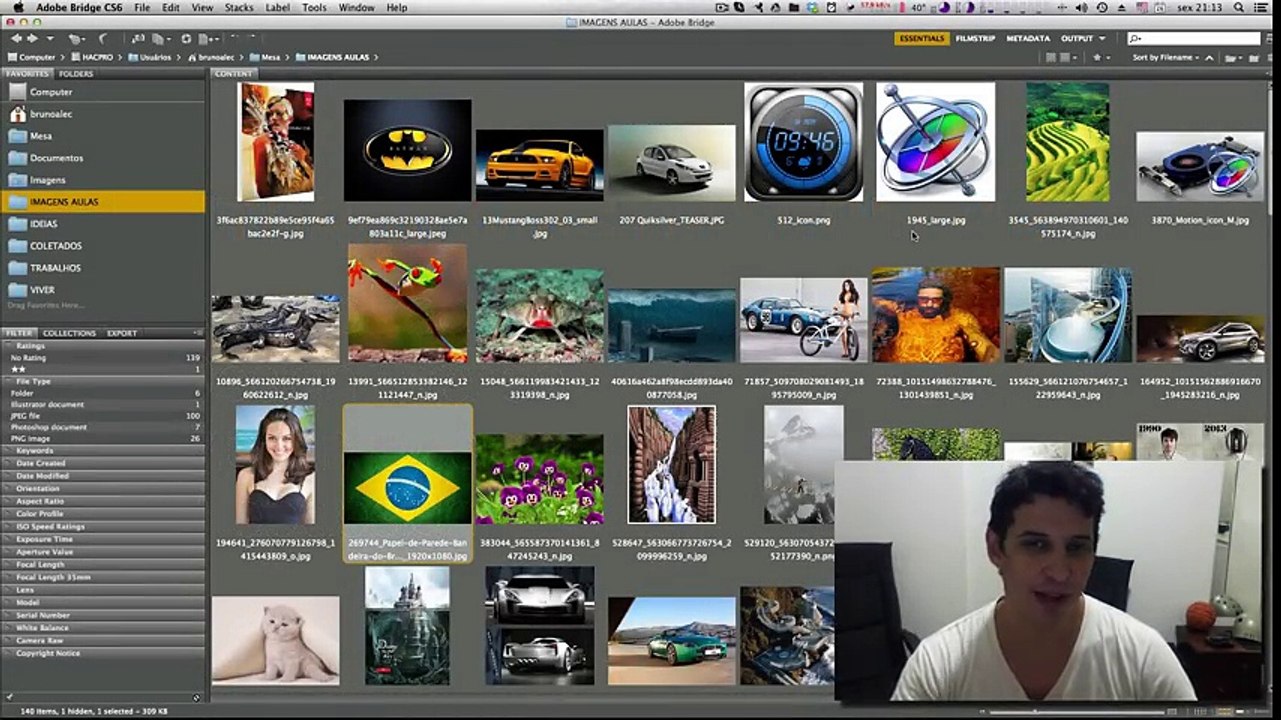Switch to the Folders tab
This screenshot has width=1281, height=720.
[x=75, y=74]
